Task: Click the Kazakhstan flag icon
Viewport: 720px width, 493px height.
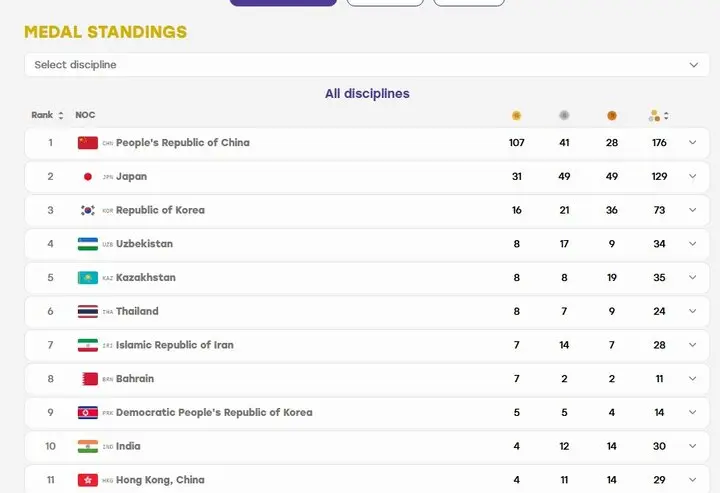Action: click(x=88, y=277)
